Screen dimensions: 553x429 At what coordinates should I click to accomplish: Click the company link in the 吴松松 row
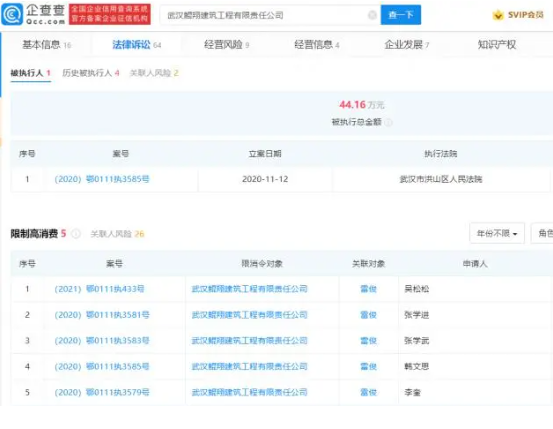(249, 289)
